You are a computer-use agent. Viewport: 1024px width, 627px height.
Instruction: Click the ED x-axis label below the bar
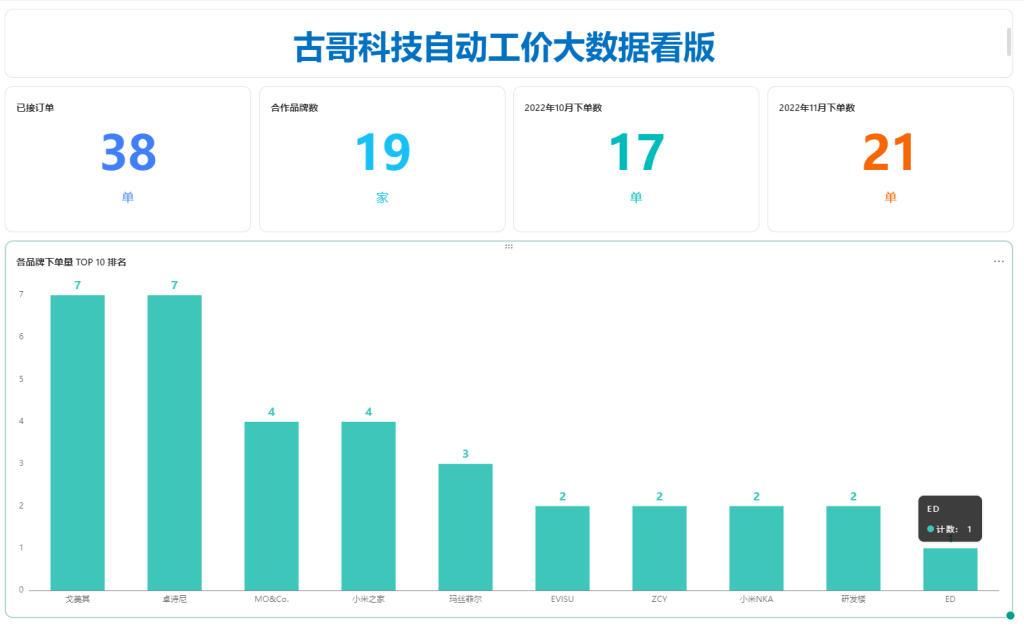point(950,599)
